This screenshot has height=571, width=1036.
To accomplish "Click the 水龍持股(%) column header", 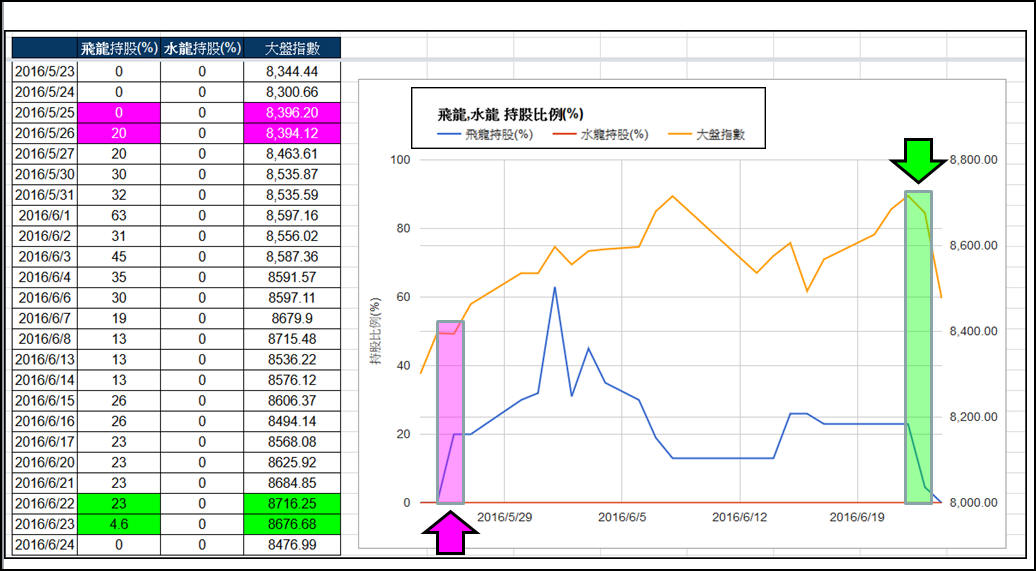I will pos(201,48).
